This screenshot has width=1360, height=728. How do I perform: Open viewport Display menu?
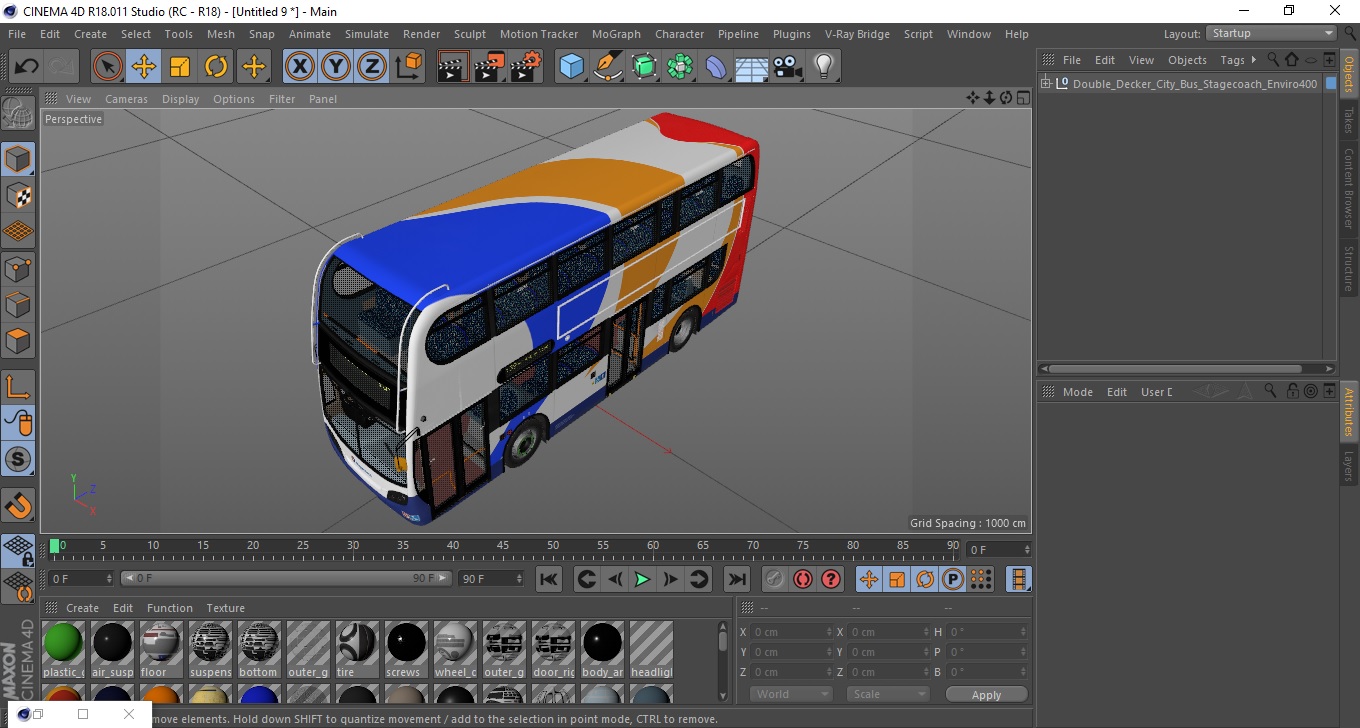click(181, 99)
